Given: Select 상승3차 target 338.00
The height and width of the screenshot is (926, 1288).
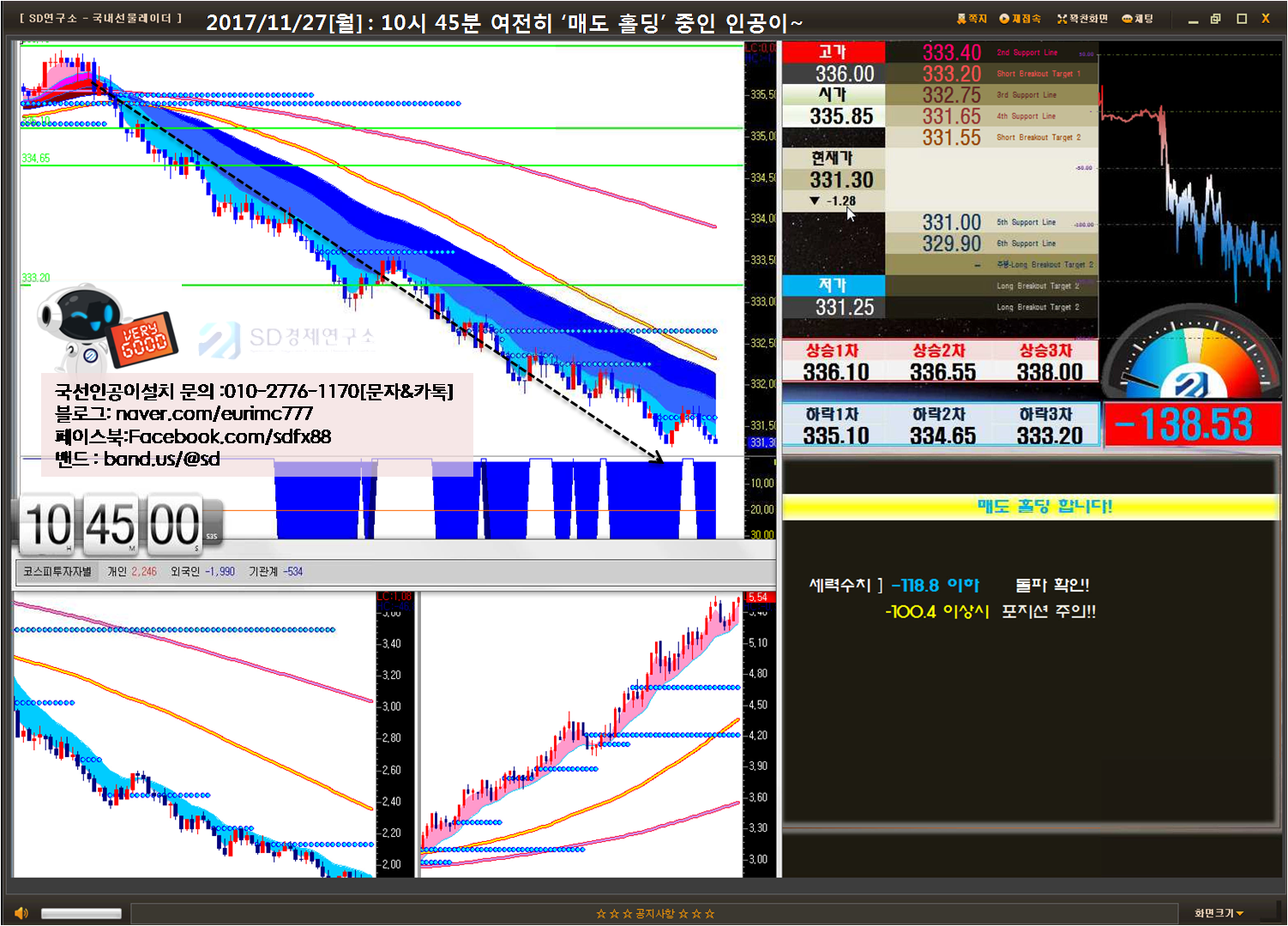Looking at the screenshot, I should tap(1049, 362).
